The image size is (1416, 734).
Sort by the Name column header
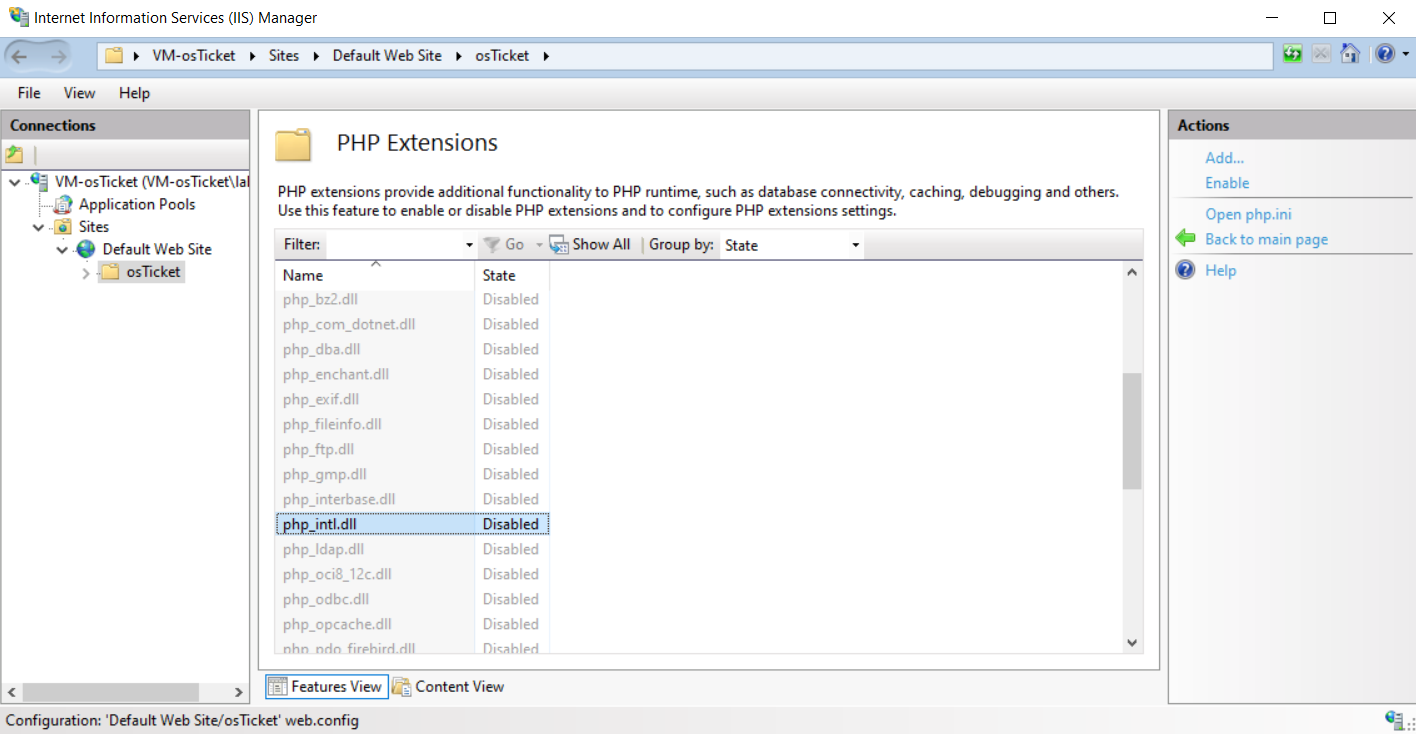(x=375, y=275)
